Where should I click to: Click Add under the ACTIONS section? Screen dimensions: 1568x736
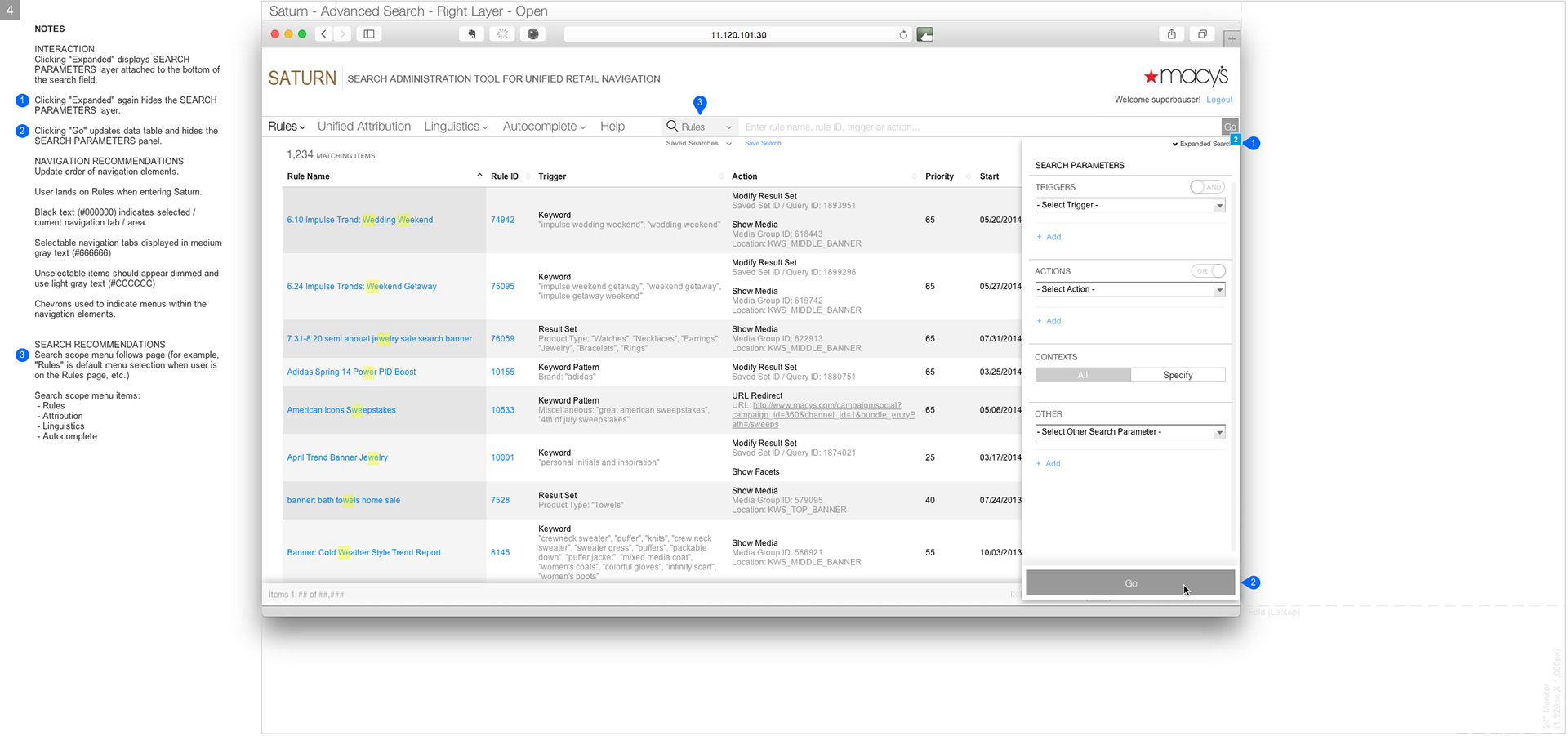pos(1049,321)
